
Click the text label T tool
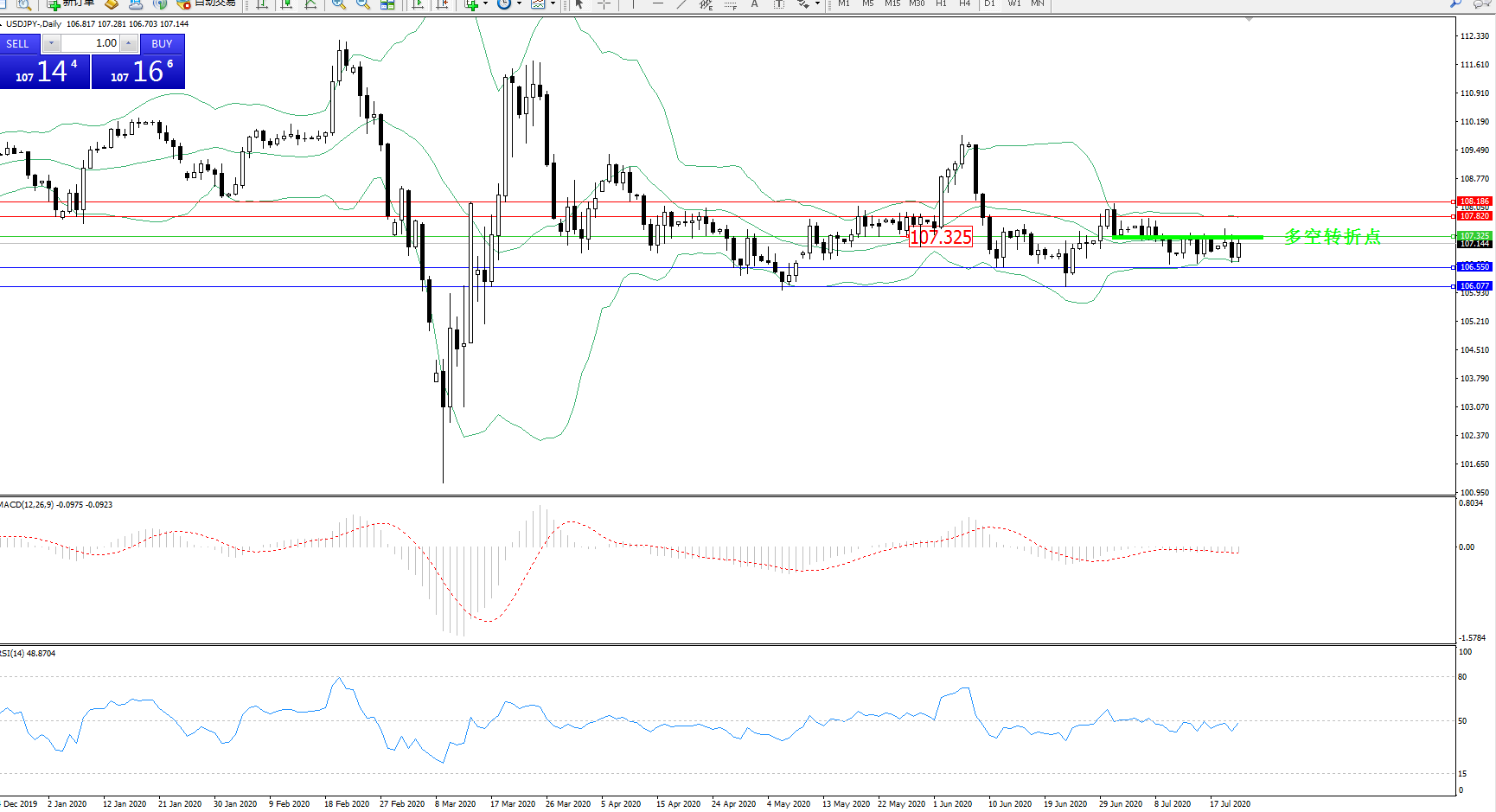point(778,4)
